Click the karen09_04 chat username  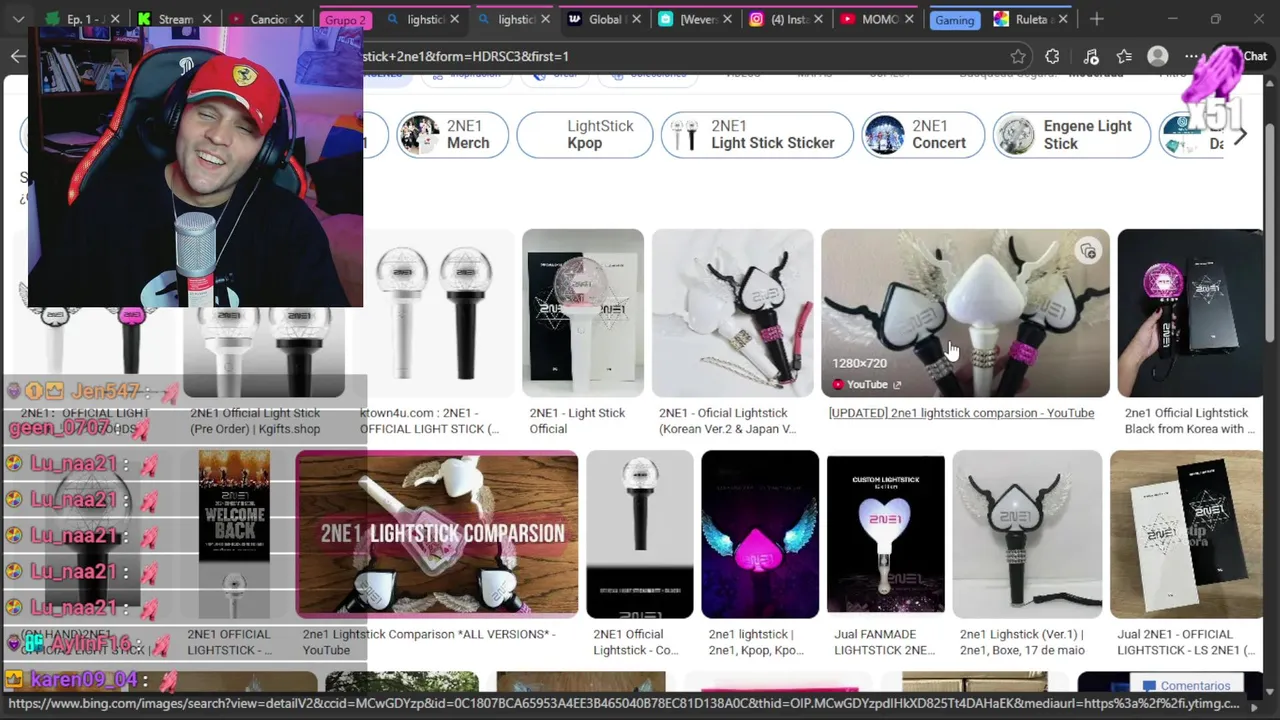[83, 680]
